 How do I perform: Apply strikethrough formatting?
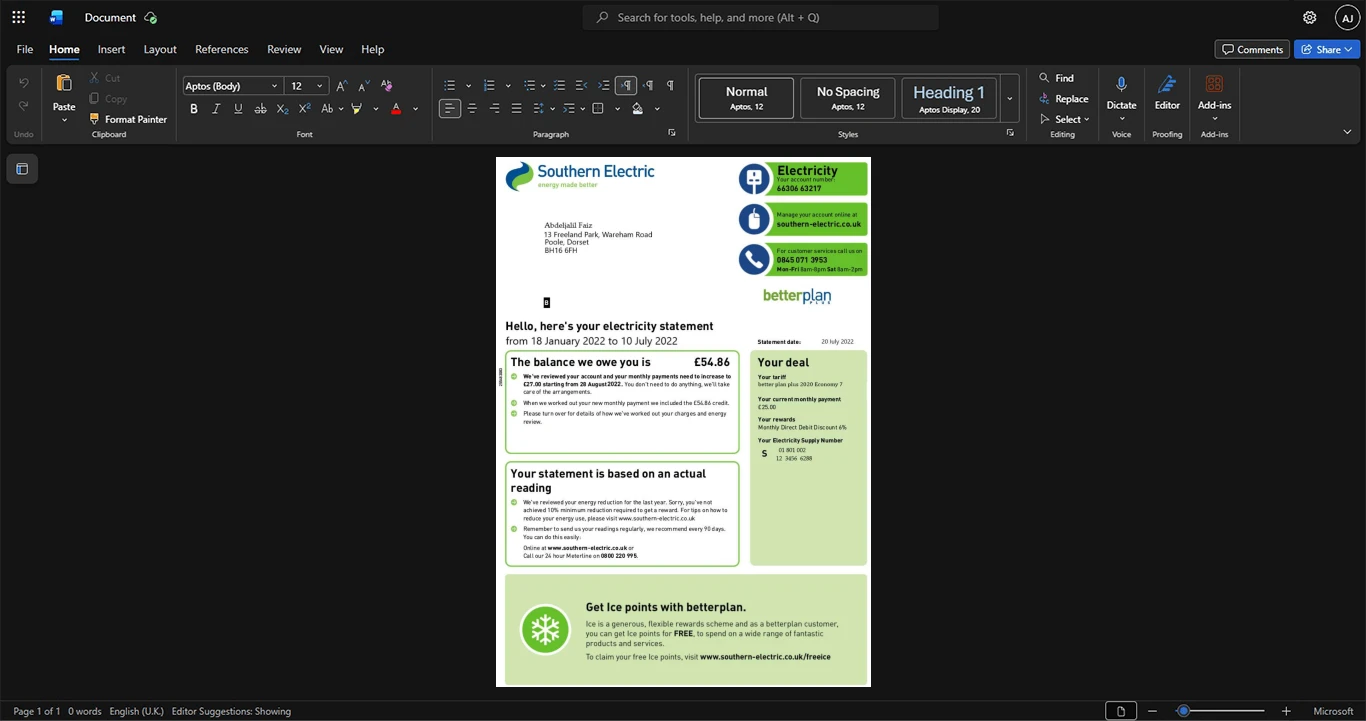point(260,109)
